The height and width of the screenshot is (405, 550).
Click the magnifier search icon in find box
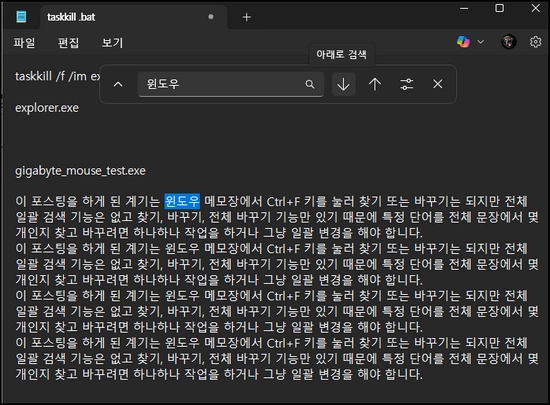[310, 84]
